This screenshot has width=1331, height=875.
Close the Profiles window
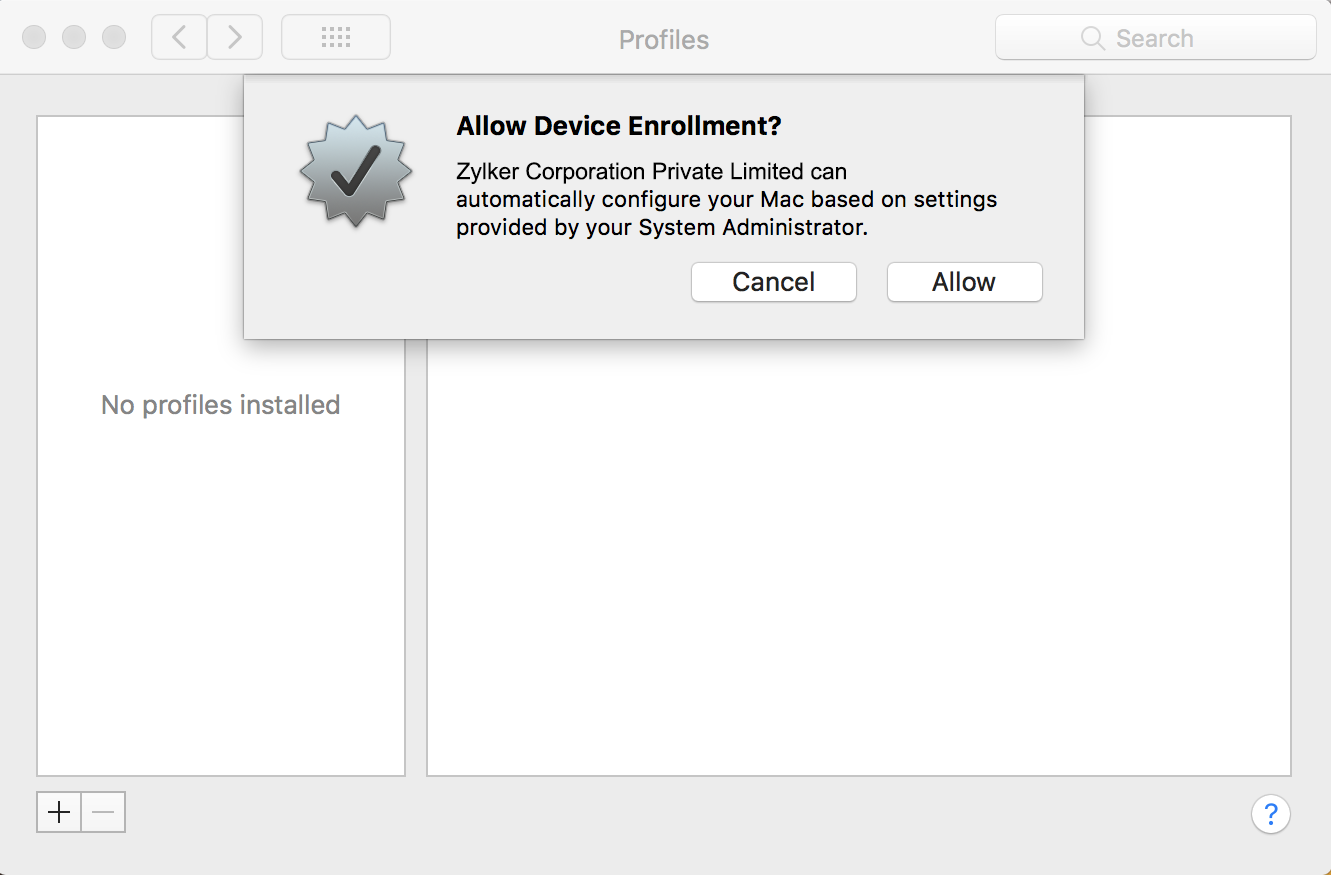point(34,38)
